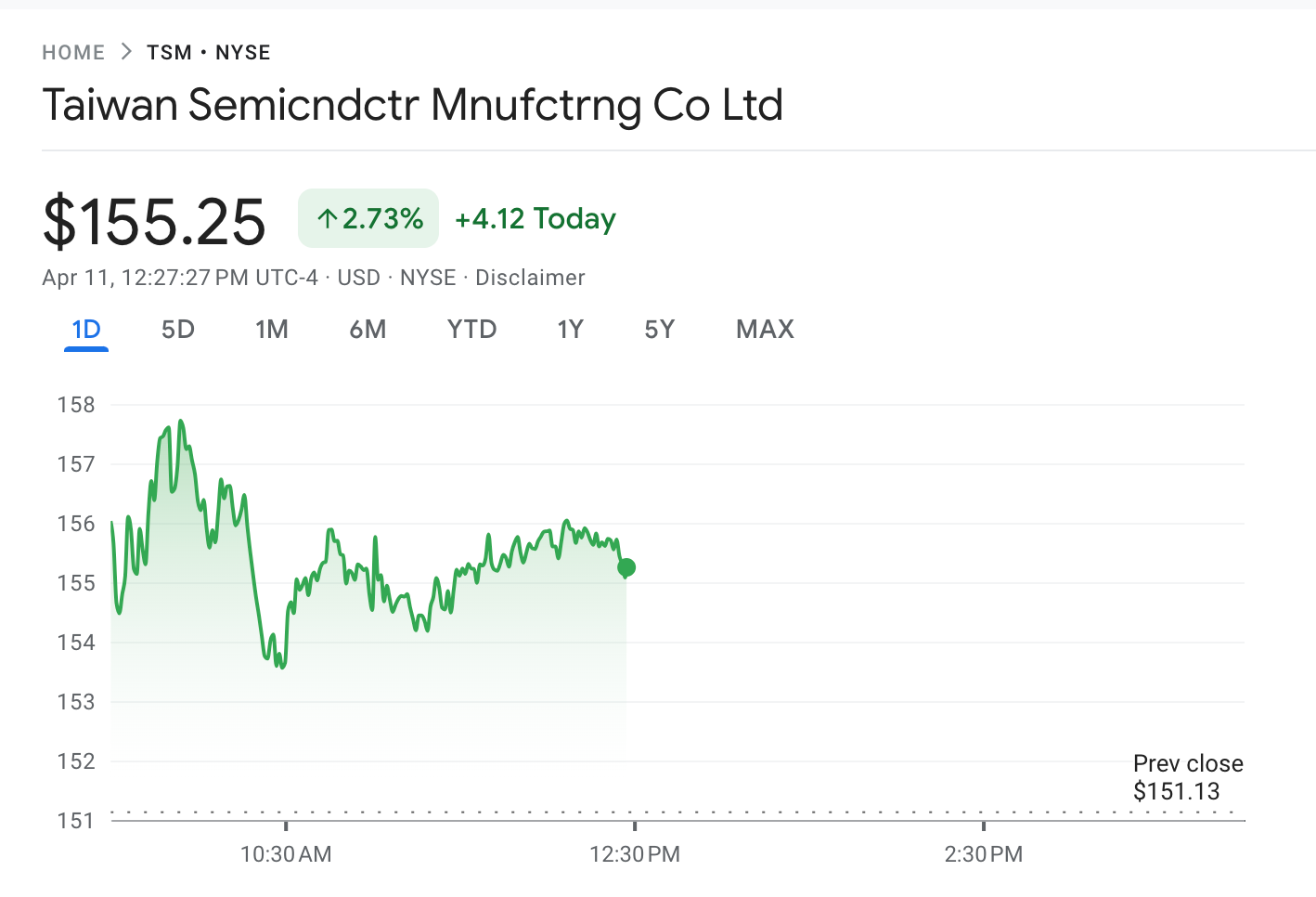
Task: Click the chart low near 153.5
Action: click(281, 666)
